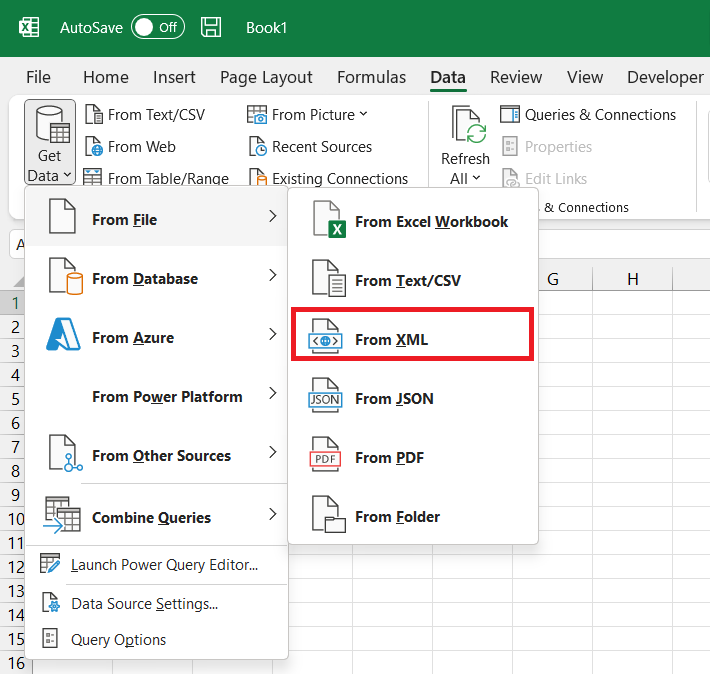Open Queries & Connections pane
Screen dimensions: 710x674
click(588, 115)
